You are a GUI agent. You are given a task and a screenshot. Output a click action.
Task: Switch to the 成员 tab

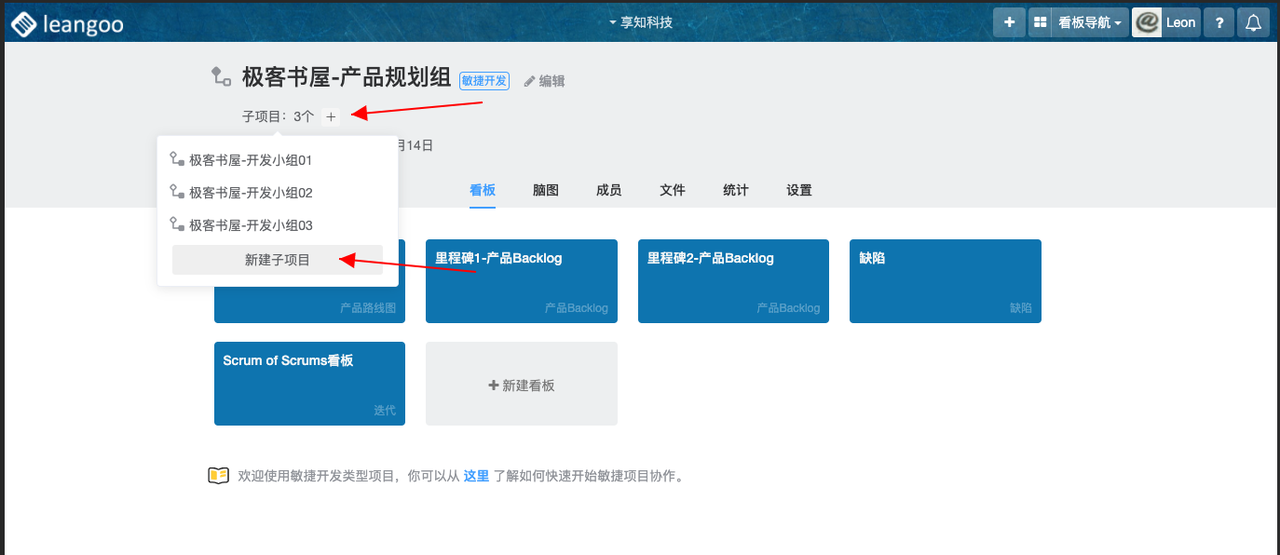[x=609, y=190]
